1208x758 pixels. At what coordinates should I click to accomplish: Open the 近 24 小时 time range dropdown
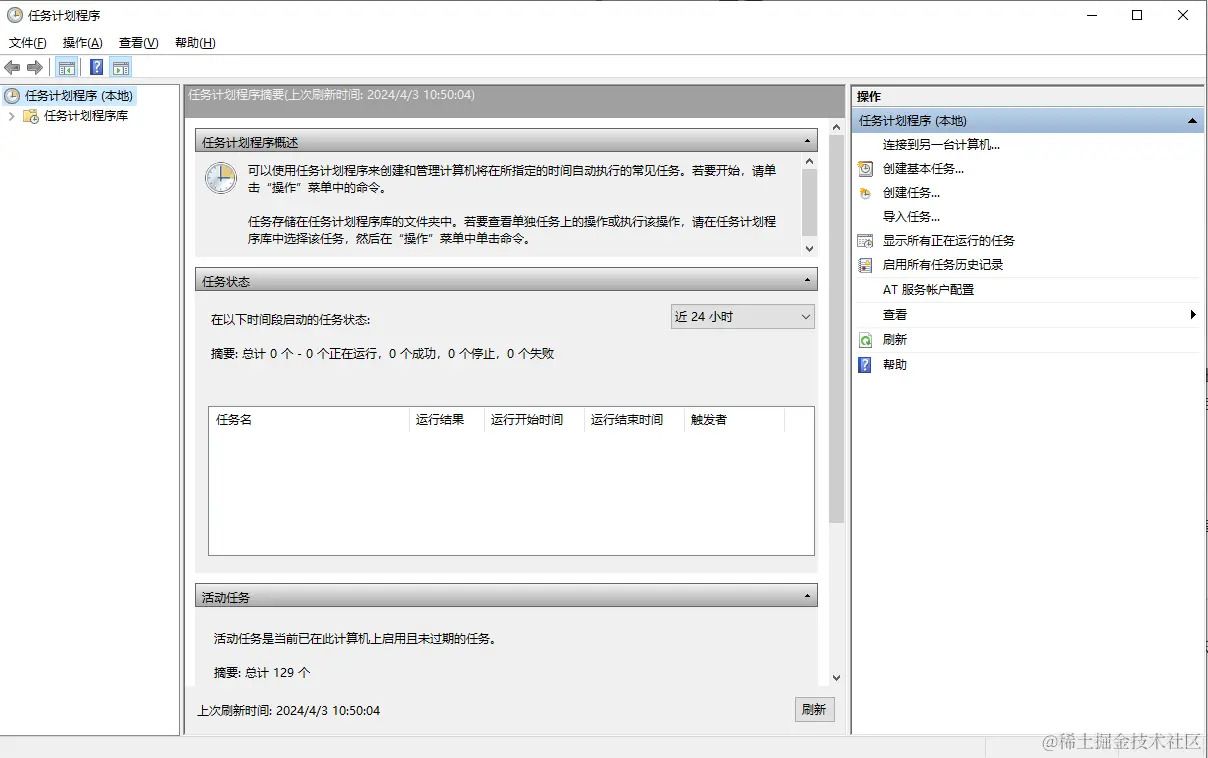[806, 316]
